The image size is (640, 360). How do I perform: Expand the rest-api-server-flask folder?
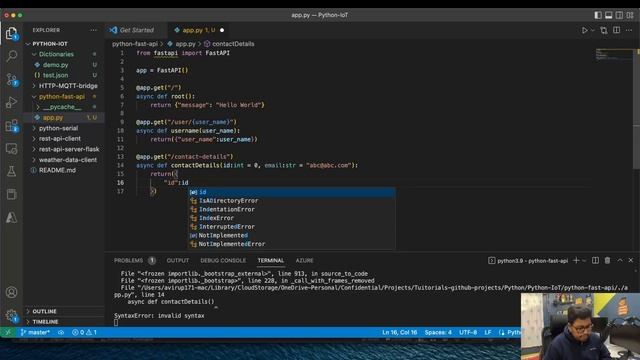(x=64, y=149)
